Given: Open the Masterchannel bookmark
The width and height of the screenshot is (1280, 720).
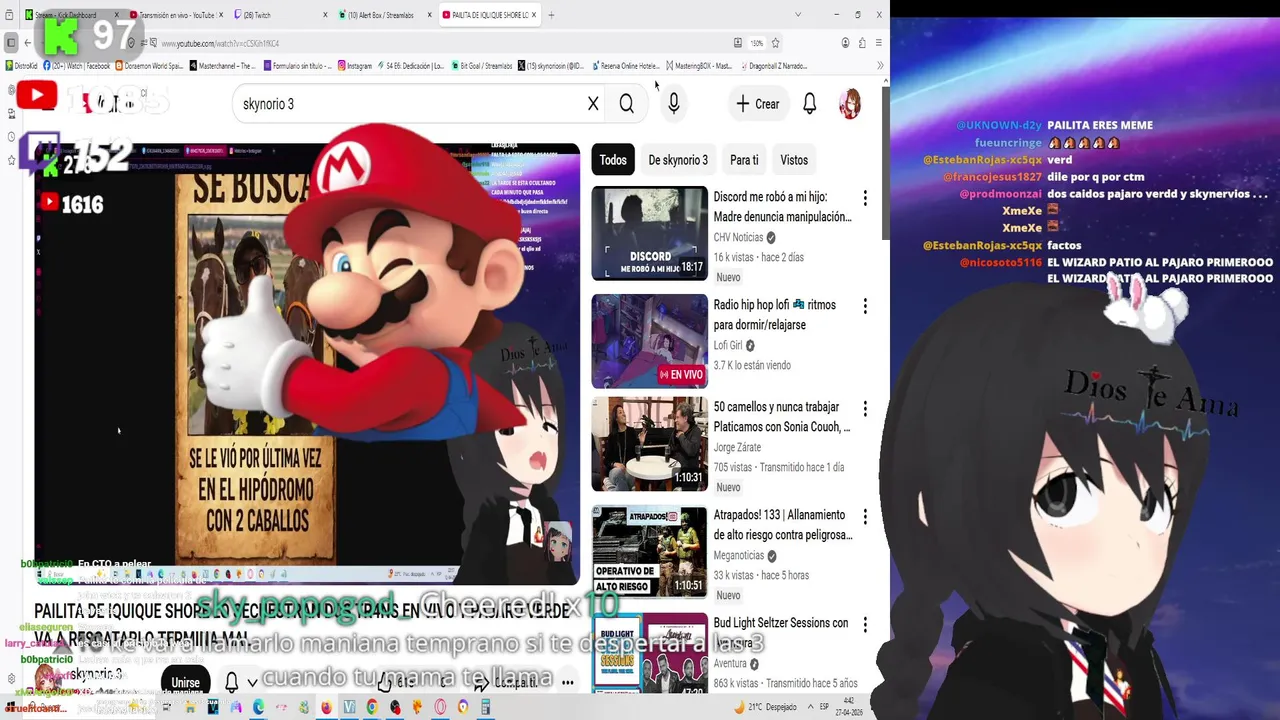Looking at the screenshot, I should pos(223,66).
